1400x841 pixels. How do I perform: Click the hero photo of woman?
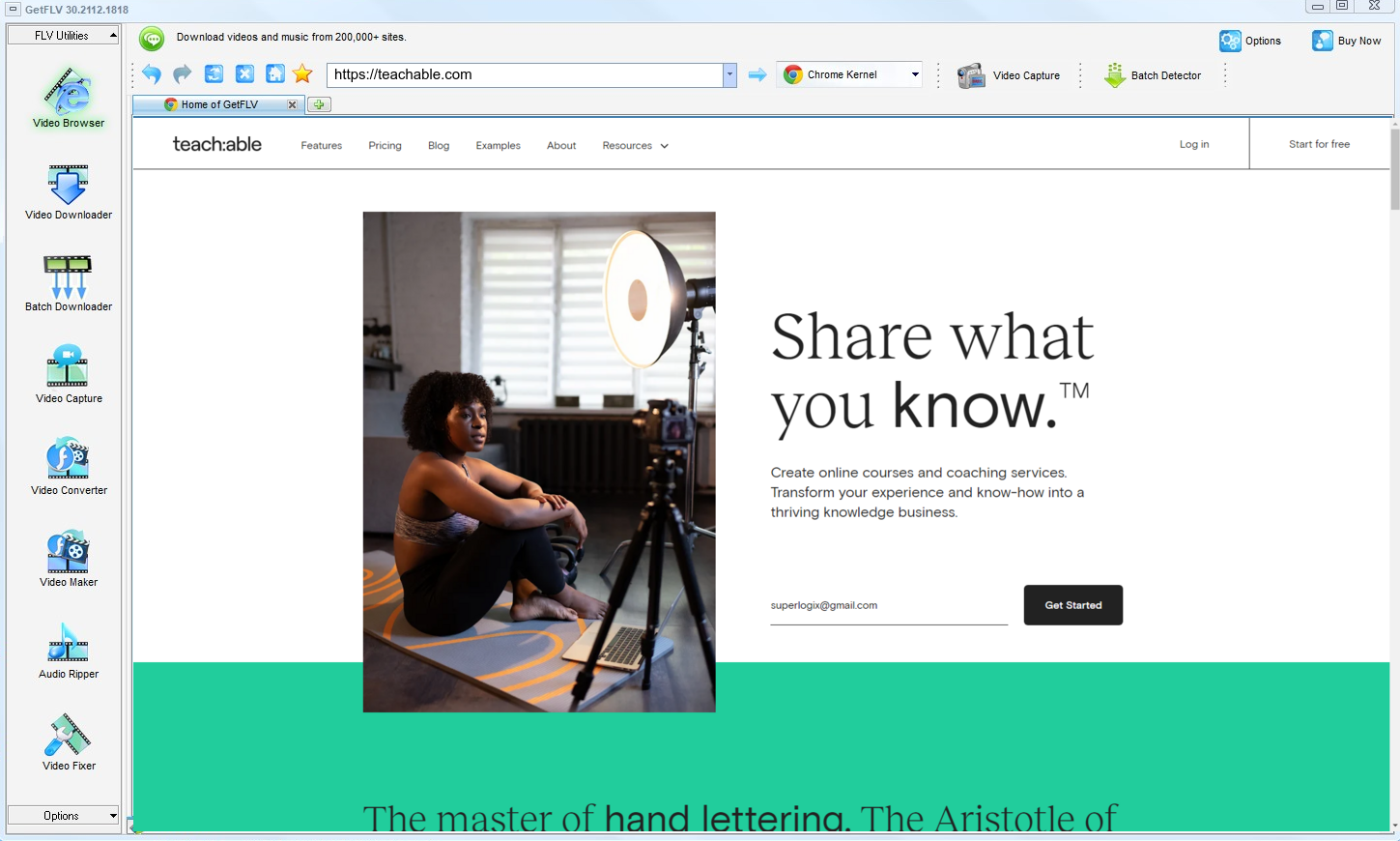[539, 462]
